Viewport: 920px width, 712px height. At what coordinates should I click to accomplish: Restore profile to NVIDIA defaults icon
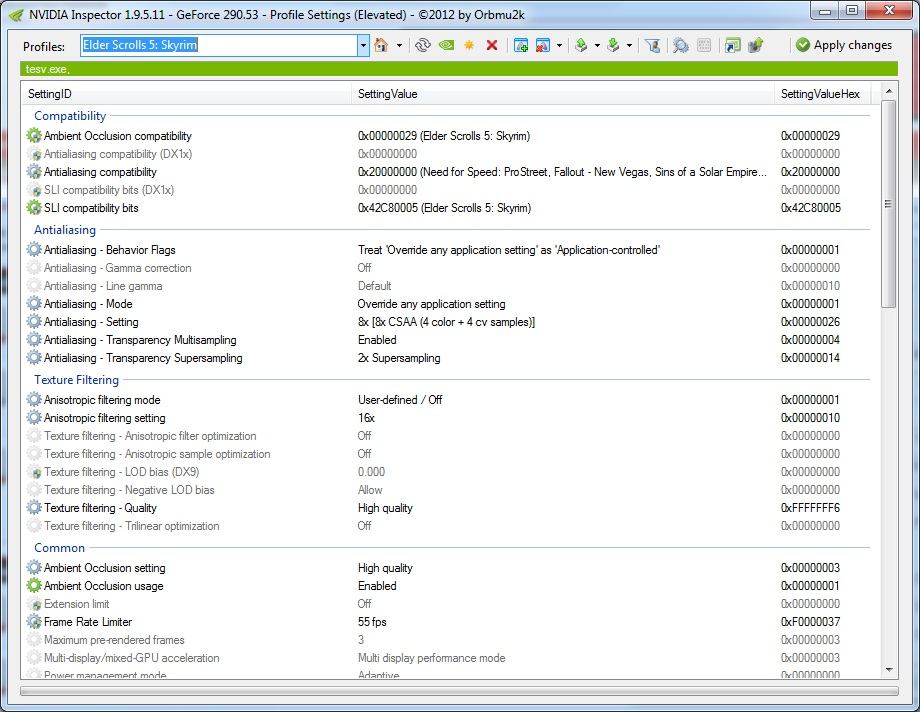tap(447, 45)
